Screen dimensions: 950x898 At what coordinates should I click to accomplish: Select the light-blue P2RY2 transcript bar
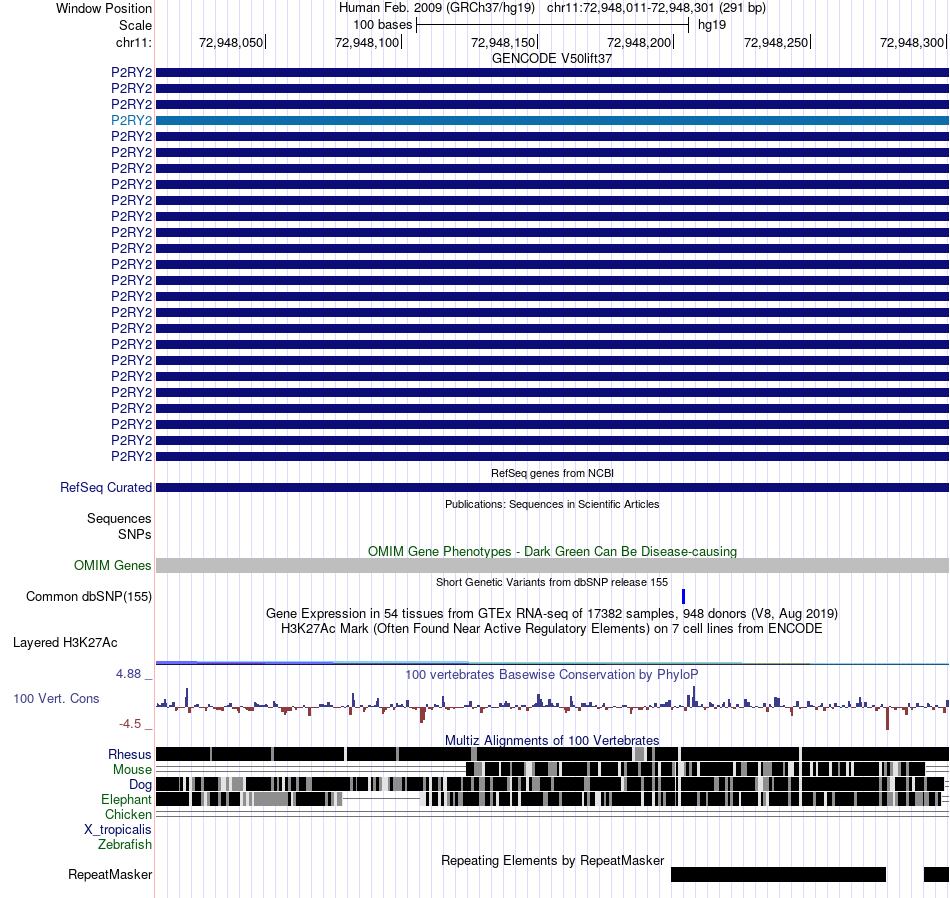(553, 121)
